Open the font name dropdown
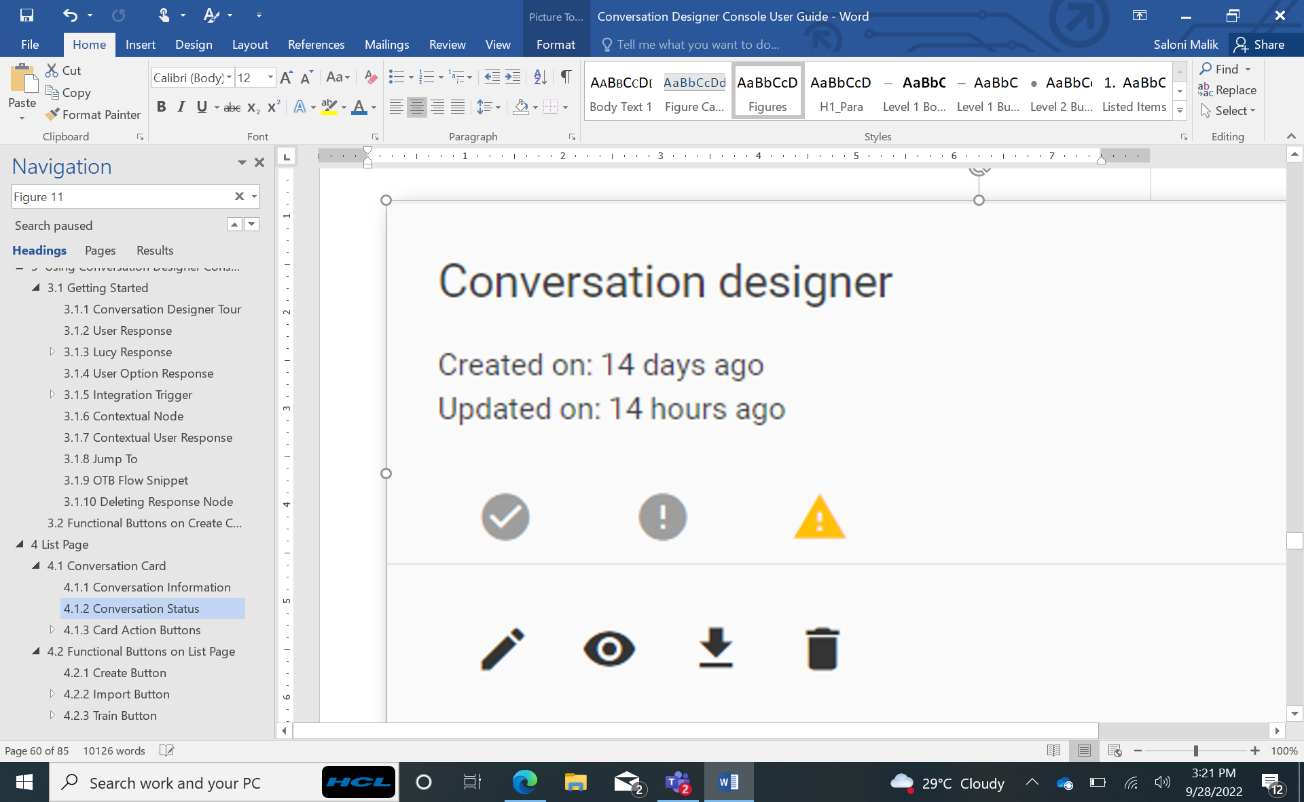This screenshot has width=1304, height=802. tap(229, 77)
